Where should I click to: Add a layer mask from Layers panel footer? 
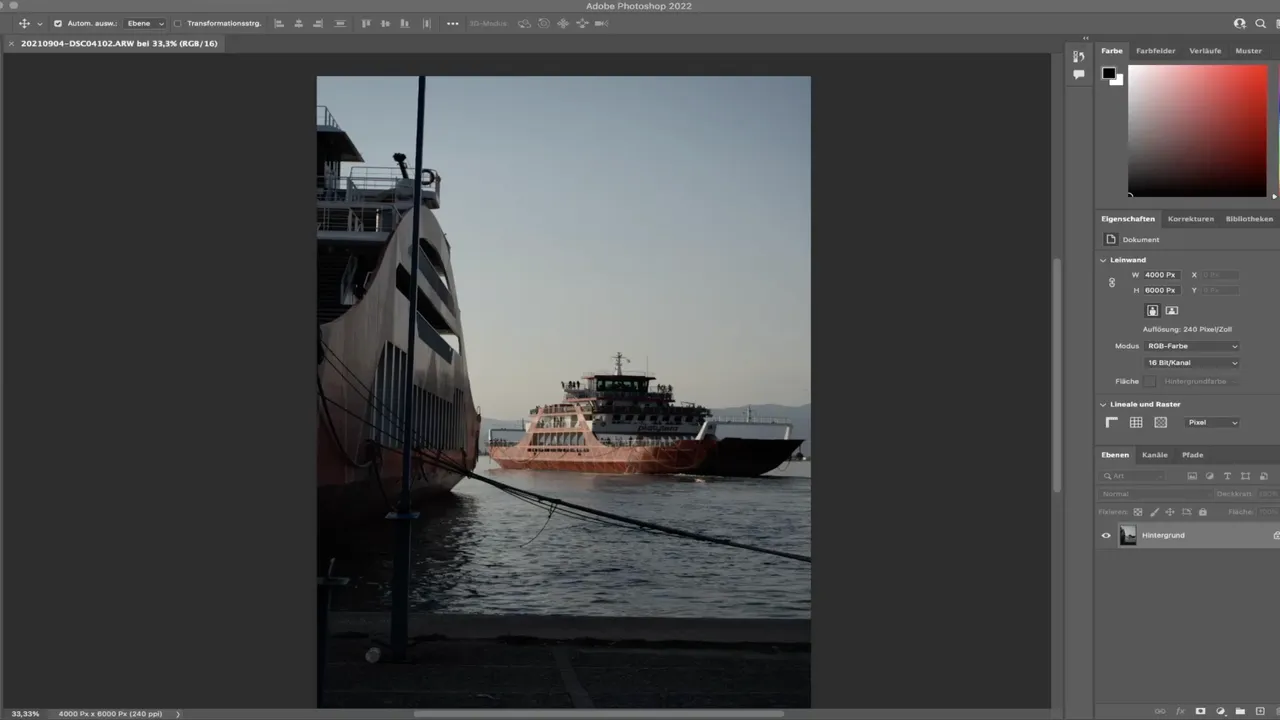(1201, 712)
